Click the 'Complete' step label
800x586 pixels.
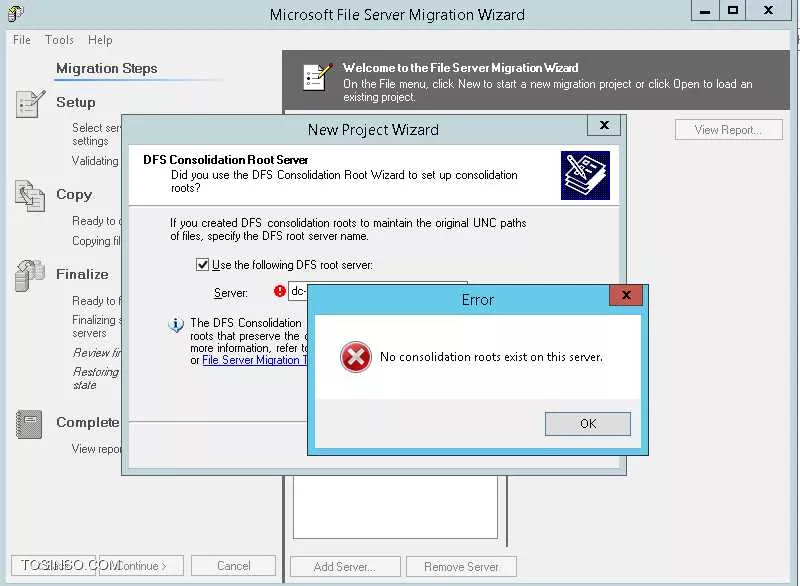click(88, 422)
